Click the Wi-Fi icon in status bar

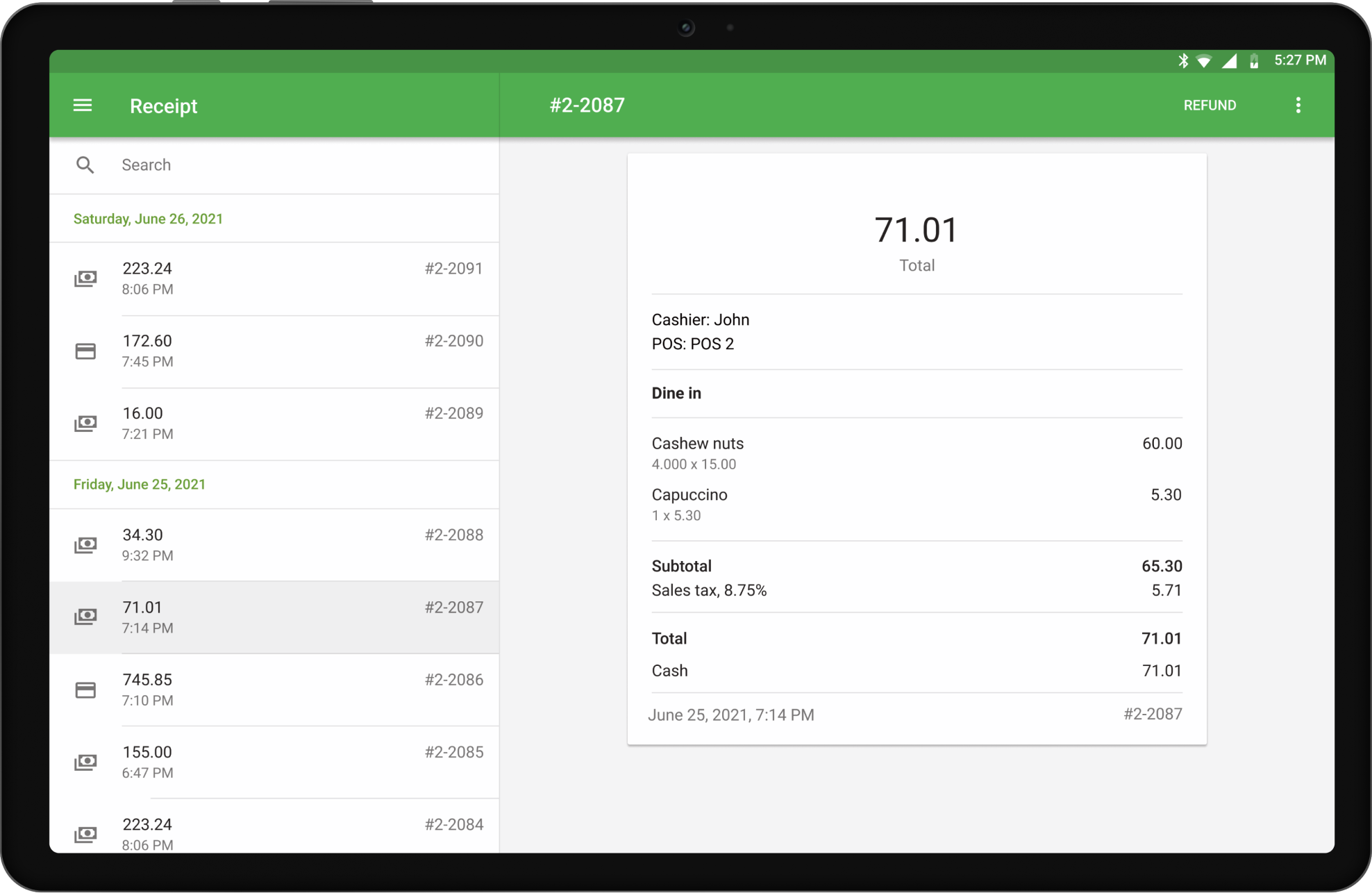[x=1204, y=61]
